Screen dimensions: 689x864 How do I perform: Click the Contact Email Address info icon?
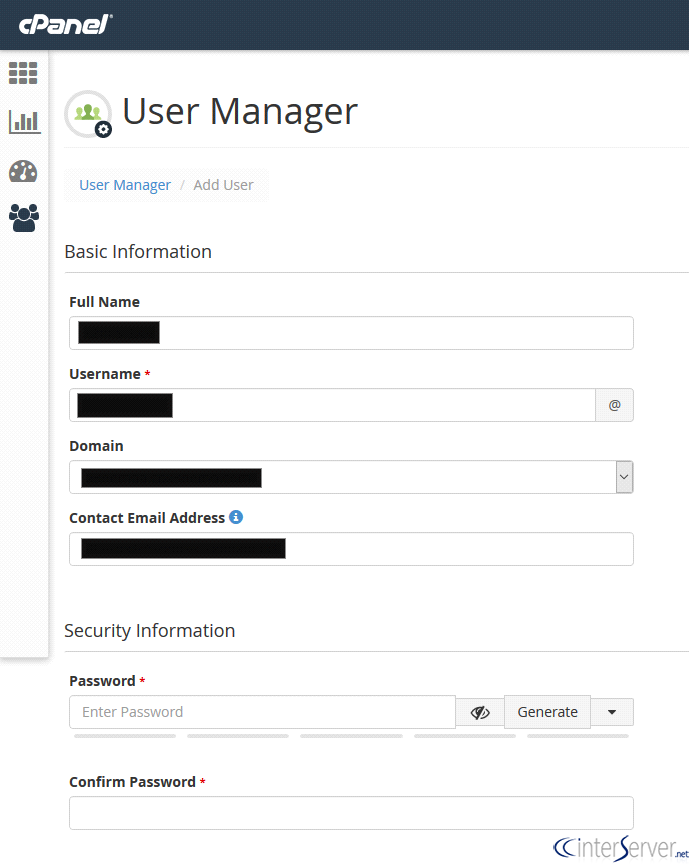click(x=236, y=517)
